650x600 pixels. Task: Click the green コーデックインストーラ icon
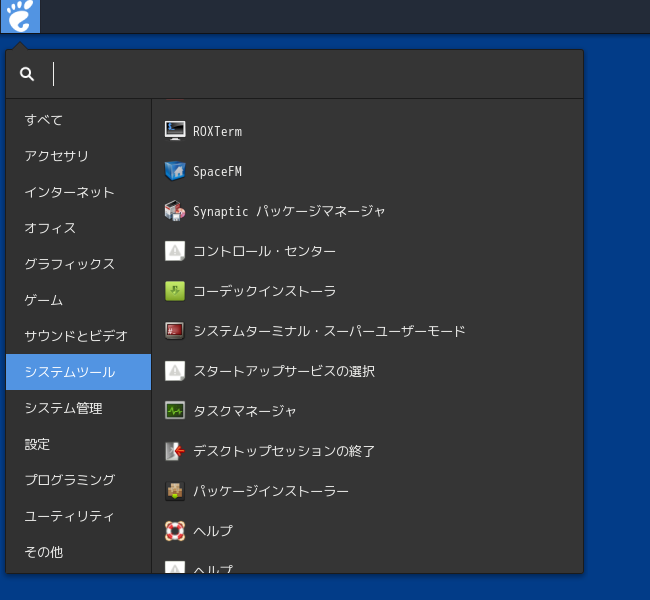[x=175, y=291]
